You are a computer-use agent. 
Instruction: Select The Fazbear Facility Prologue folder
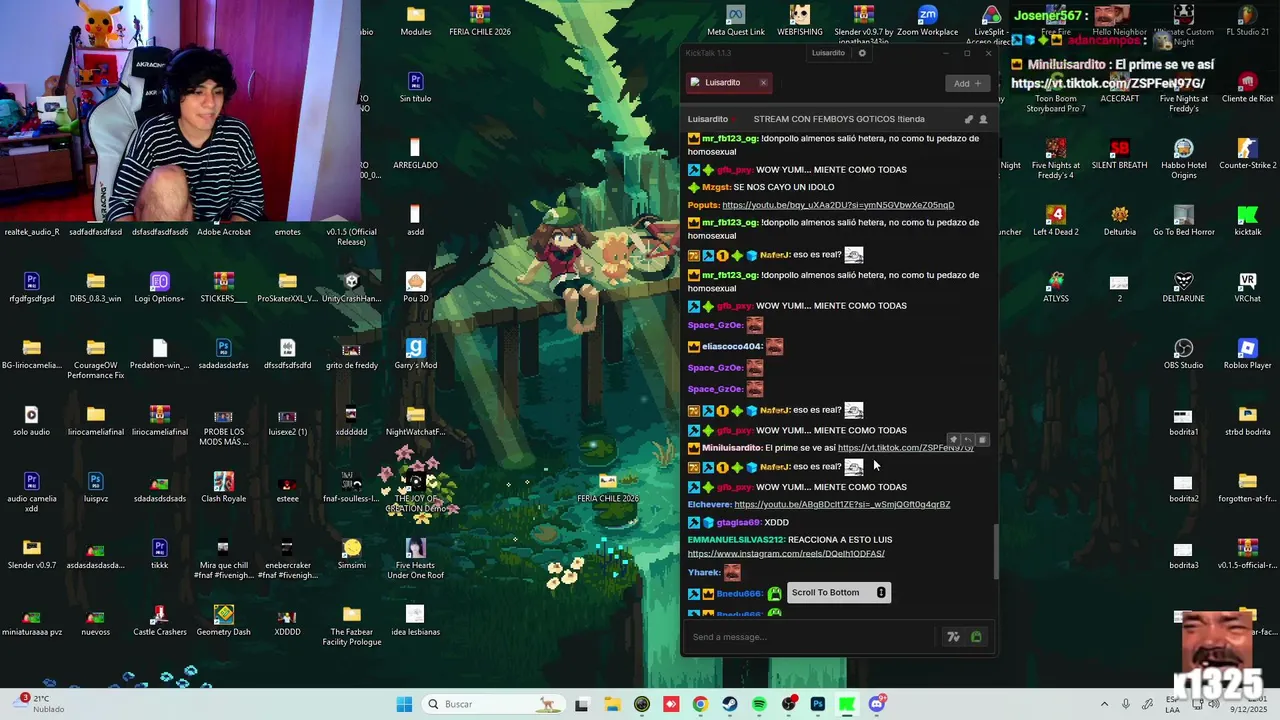point(351,625)
